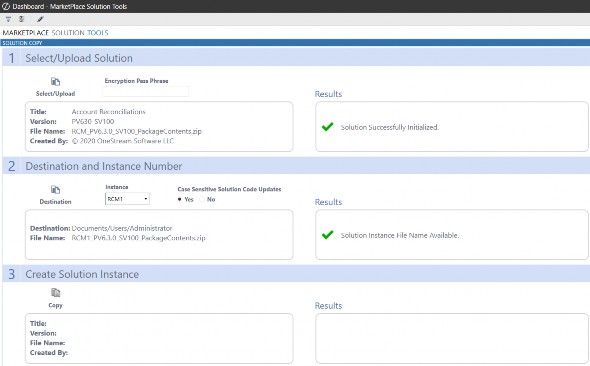This screenshot has height=366, width=590.
Task: Click the file name RCM1_PV6.3.0_SV100_PackageContents.zip
Action: pyautogui.click(x=138, y=238)
